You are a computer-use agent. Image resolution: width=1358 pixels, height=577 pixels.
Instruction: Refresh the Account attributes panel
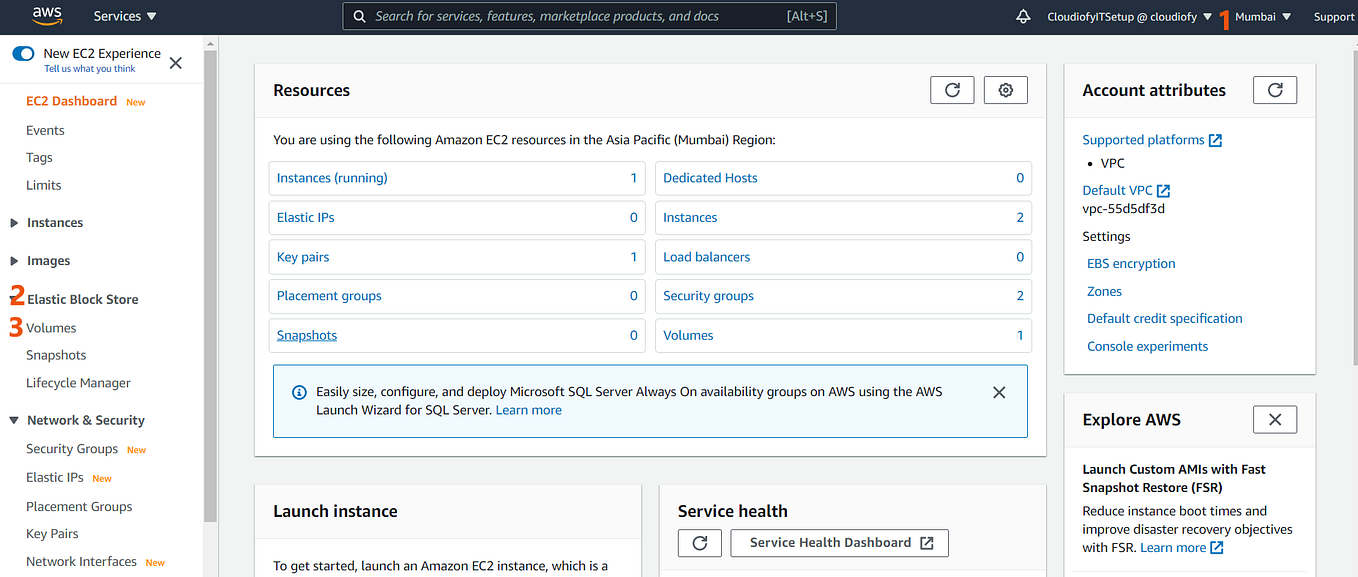[1274, 89]
